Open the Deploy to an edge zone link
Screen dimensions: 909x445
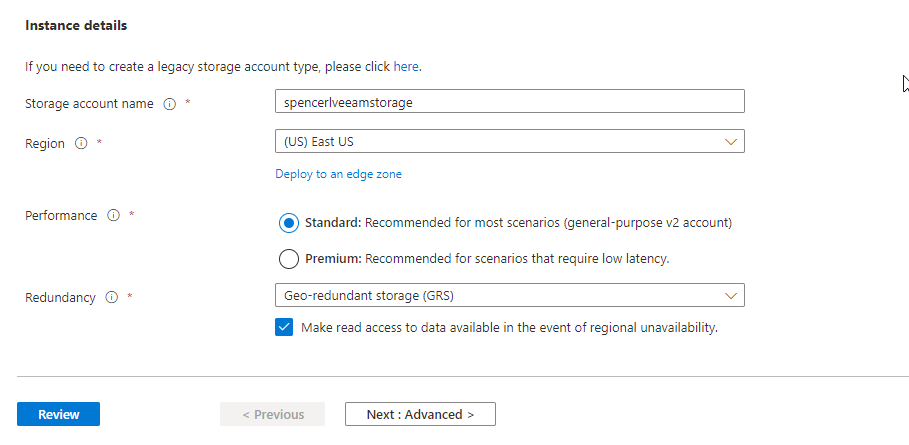click(339, 174)
